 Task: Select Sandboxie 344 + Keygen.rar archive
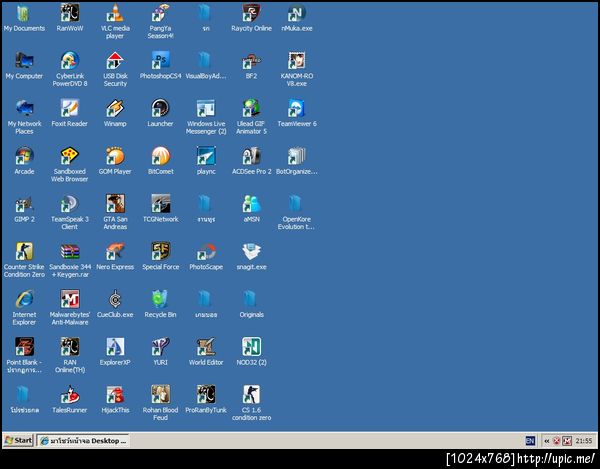click(x=70, y=260)
